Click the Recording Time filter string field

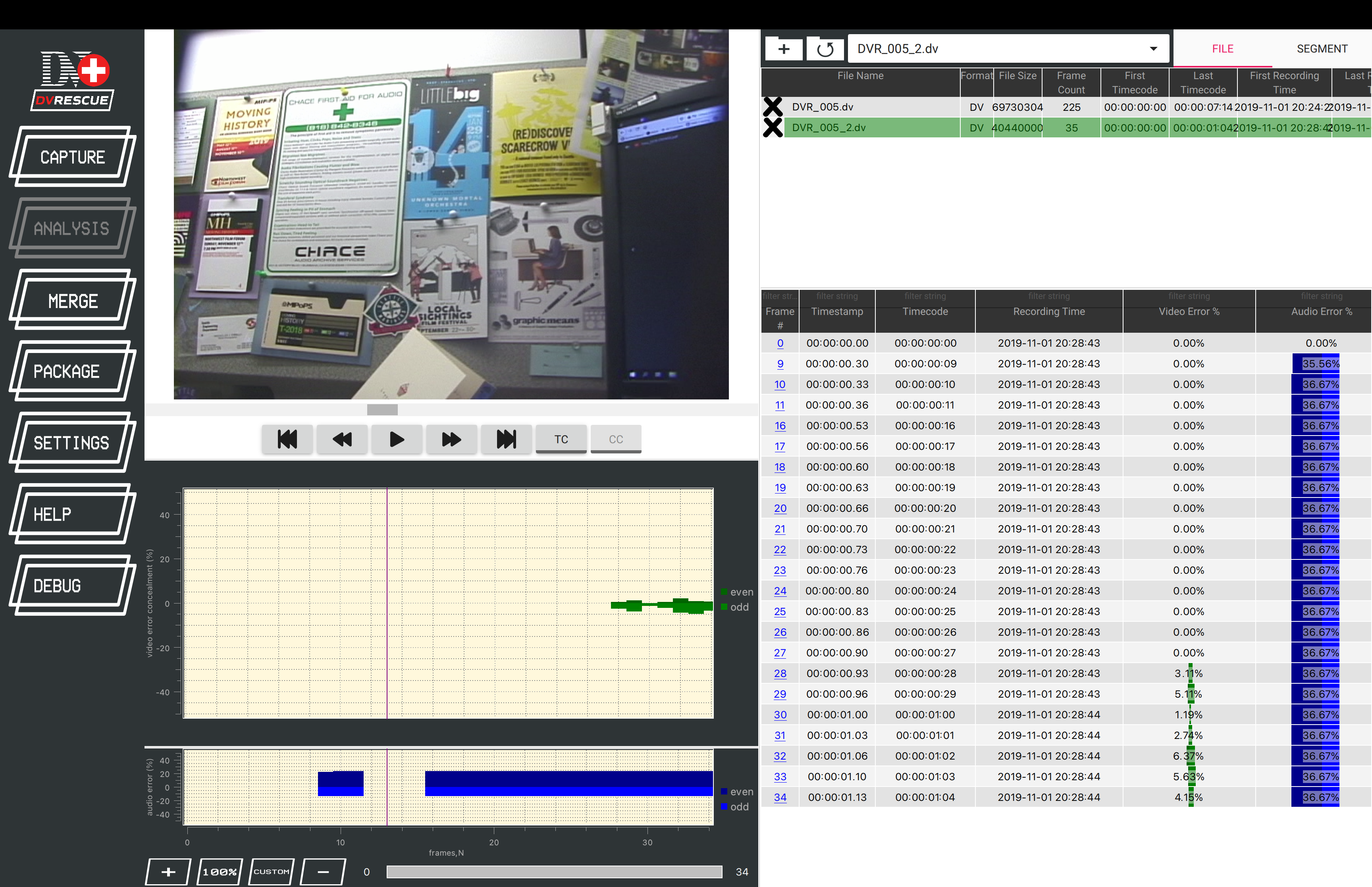point(1049,296)
